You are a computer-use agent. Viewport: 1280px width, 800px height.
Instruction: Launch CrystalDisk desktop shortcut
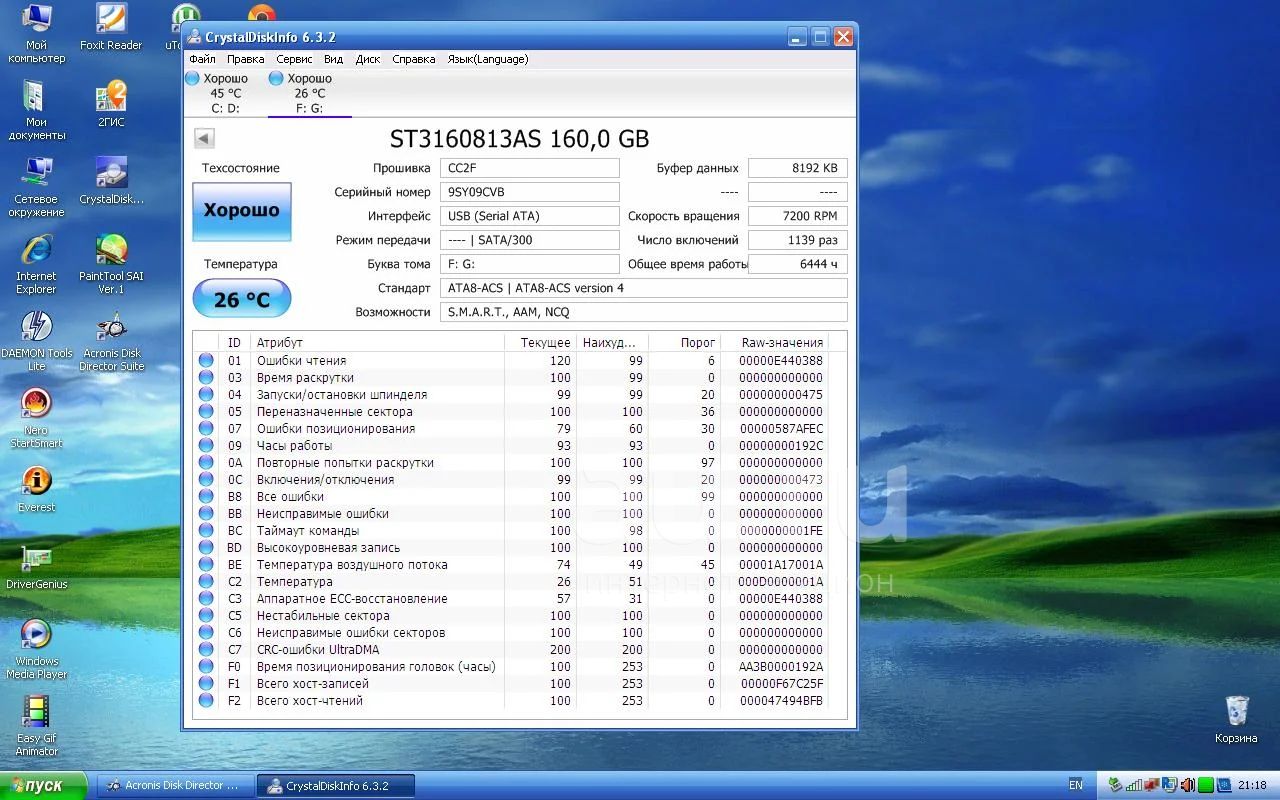[111, 182]
